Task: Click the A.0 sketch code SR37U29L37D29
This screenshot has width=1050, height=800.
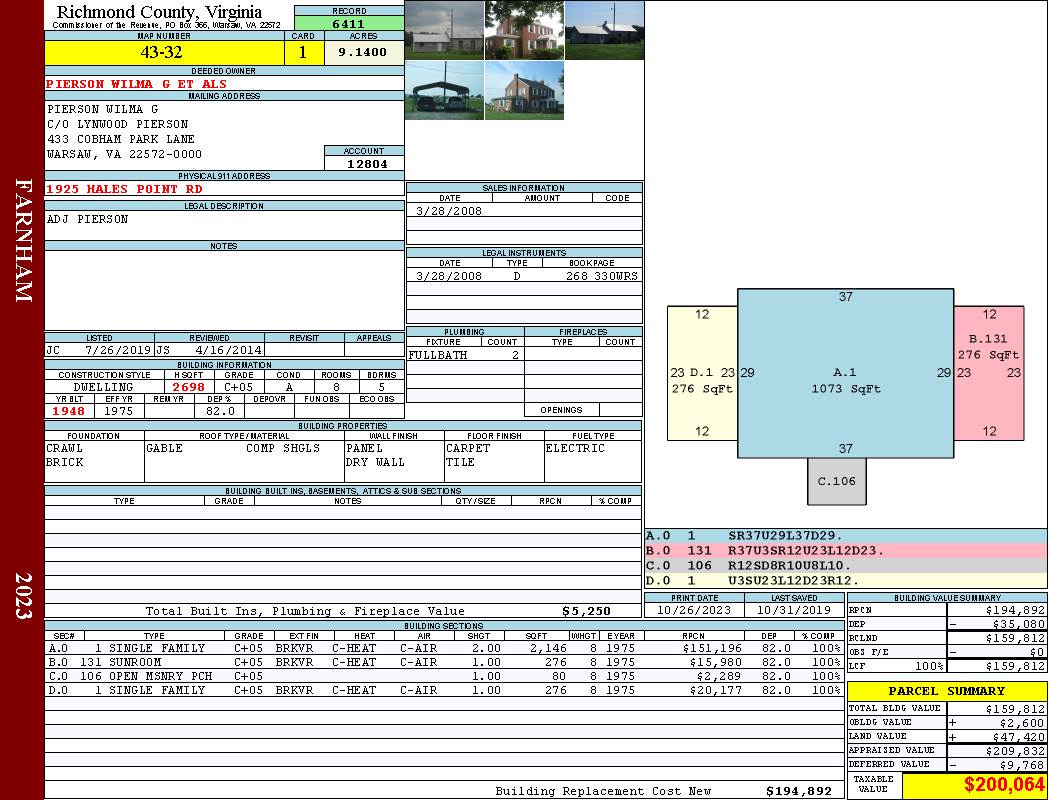Action: tap(785, 536)
